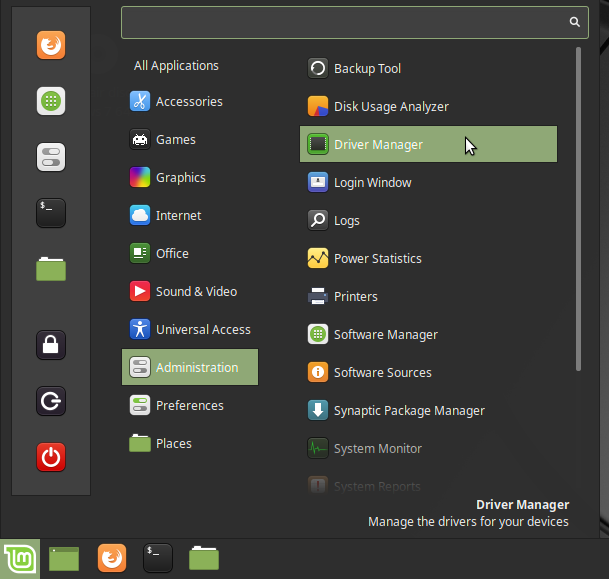Click the search magnifier icon
The height and width of the screenshot is (579, 609).
(x=574, y=22)
